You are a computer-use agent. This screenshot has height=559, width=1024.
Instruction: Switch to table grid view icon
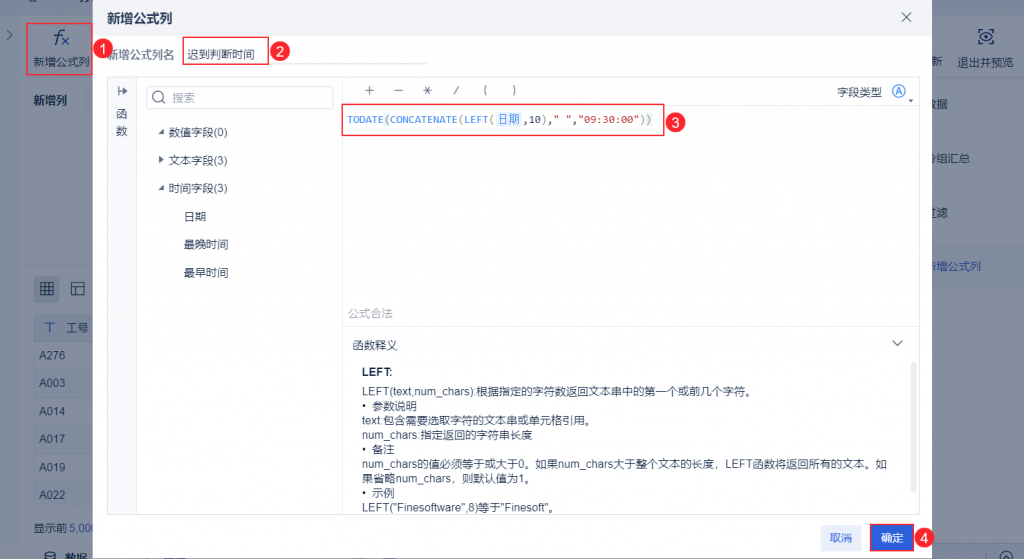coord(47,289)
